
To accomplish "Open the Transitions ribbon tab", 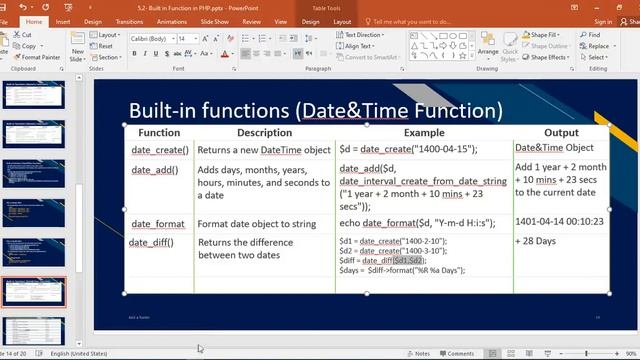I will [x=129, y=22].
